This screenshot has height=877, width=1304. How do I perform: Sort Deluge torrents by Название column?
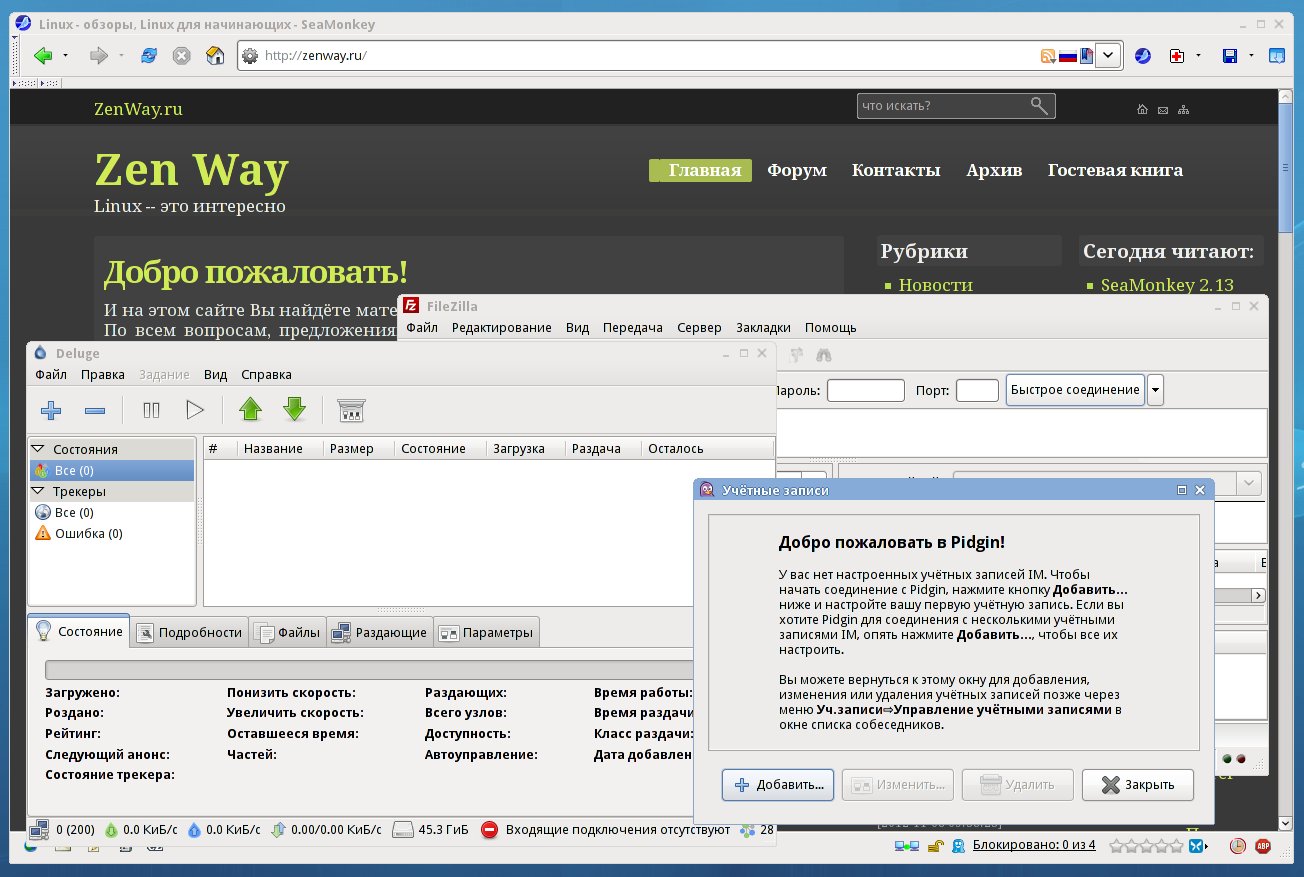281,449
